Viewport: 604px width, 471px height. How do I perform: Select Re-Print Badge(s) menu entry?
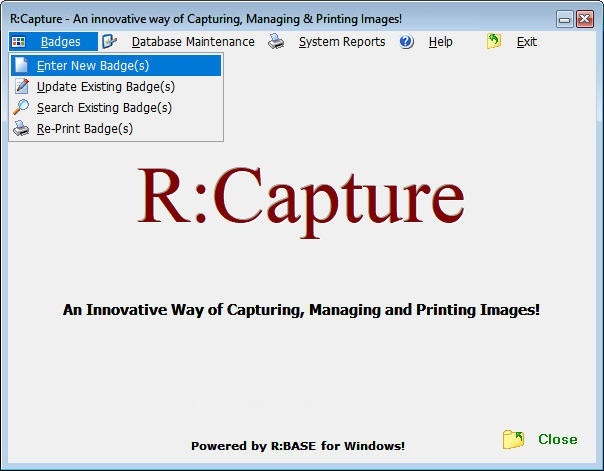tap(116, 128)
